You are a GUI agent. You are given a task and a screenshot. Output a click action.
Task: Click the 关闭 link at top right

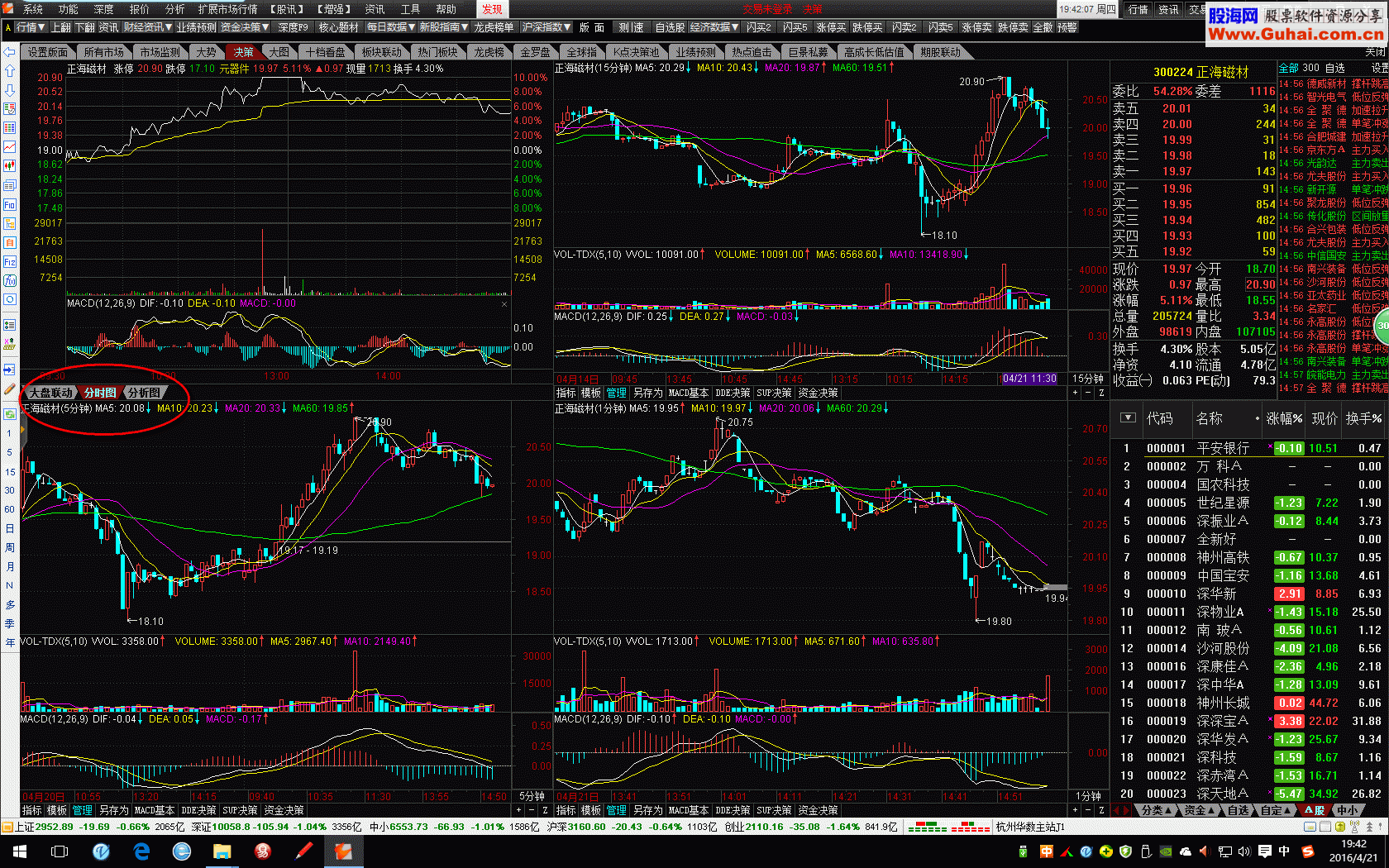click(x=1375, y=51)
